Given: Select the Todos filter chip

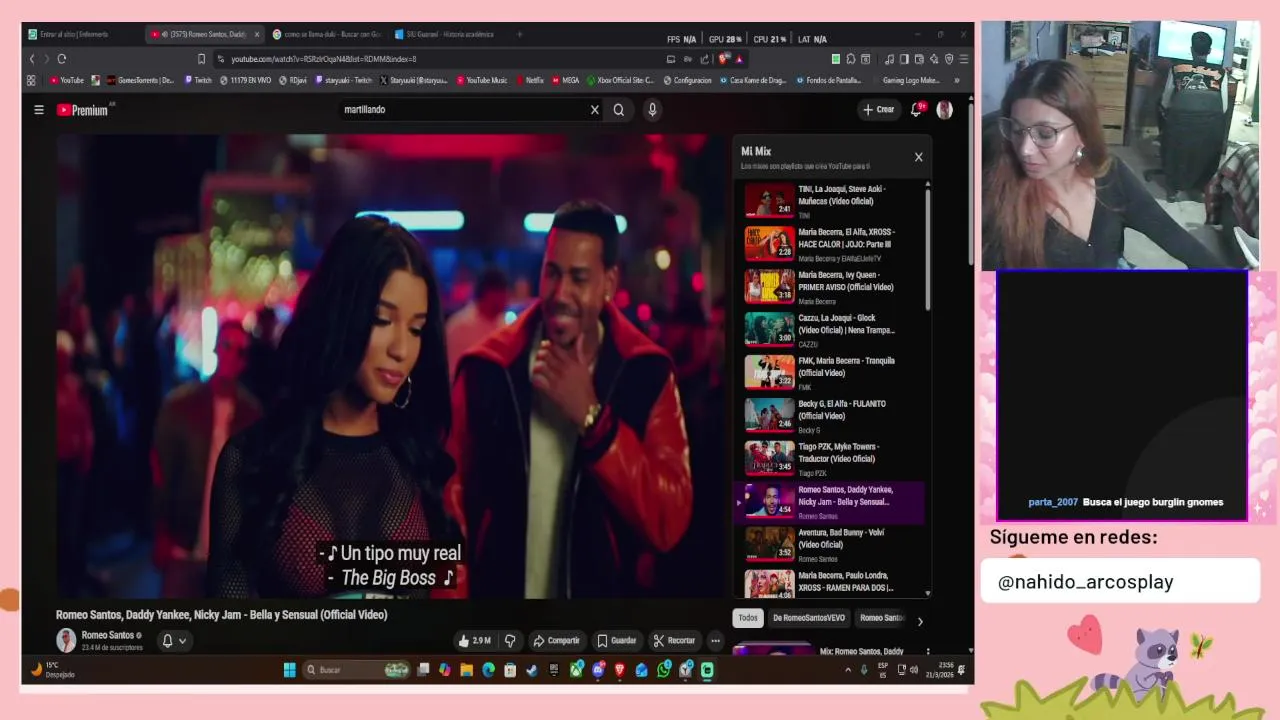Looking at the screenshot, I should pos(748,618).
